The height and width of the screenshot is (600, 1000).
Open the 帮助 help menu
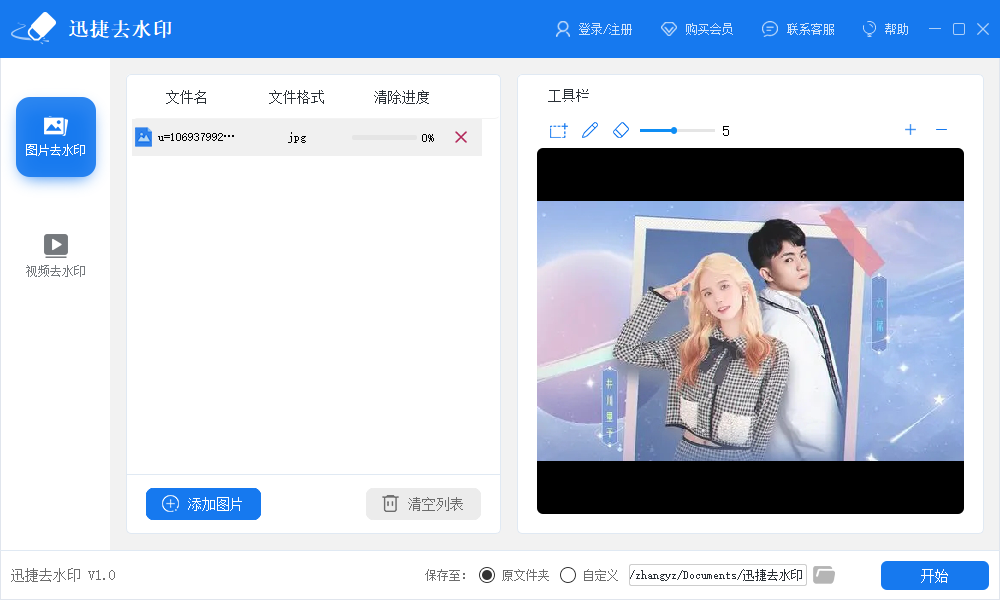point(885,29)
